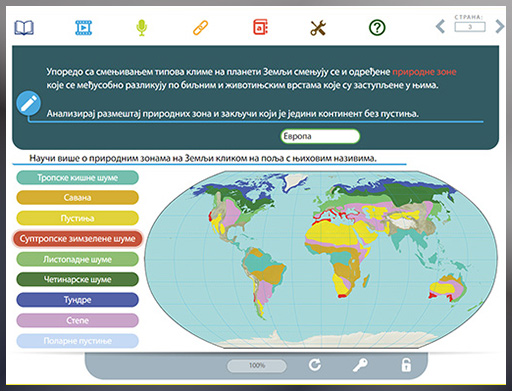The height and width of the screenshot is (391, 512).
Task: Open the red dictionary book icon
Action: 260,27
